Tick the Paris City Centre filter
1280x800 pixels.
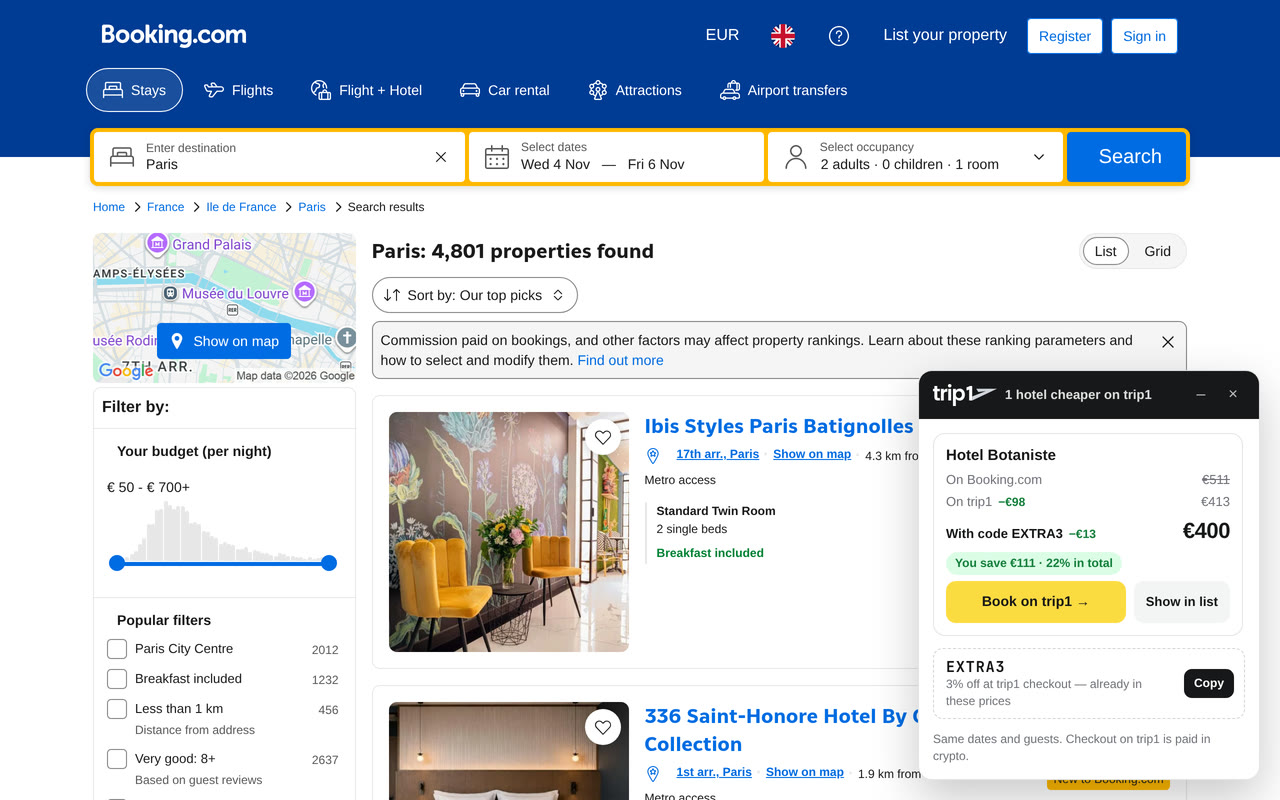coord(117,649)
